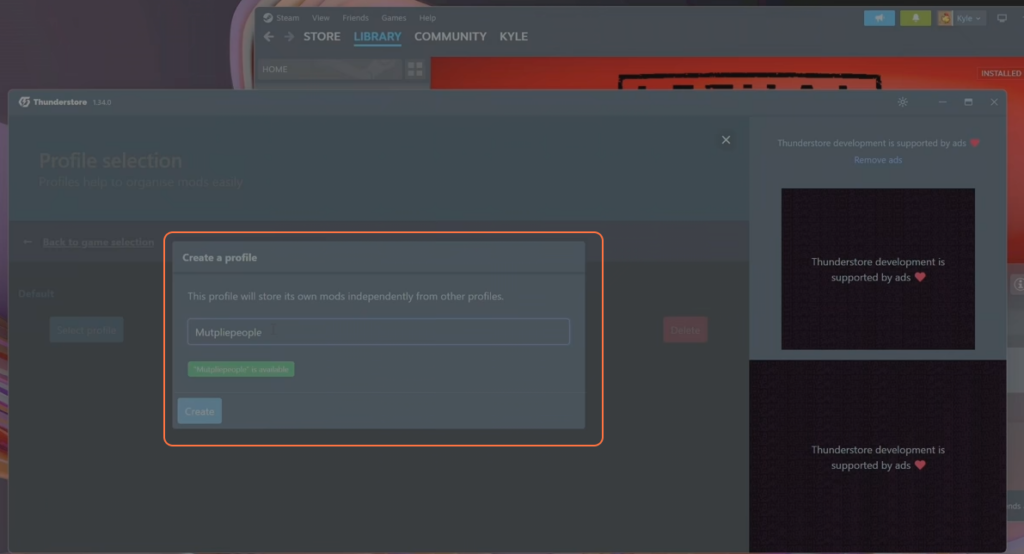Click the Thunderstore logo icon
This screenshot has height=554, width=1024.
pyautogui.click(x=24, y=102)
